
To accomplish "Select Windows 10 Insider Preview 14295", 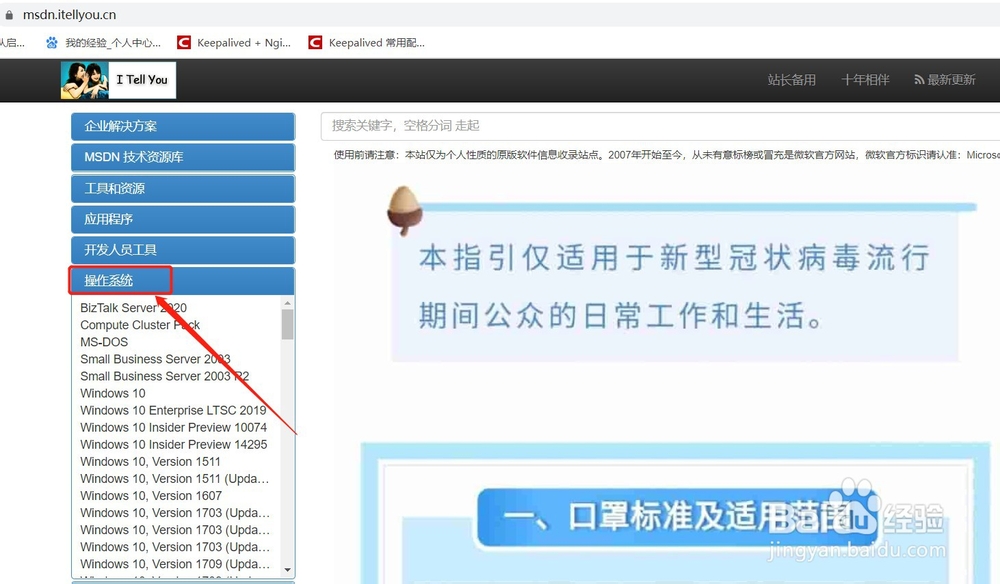I will [173, 444].
